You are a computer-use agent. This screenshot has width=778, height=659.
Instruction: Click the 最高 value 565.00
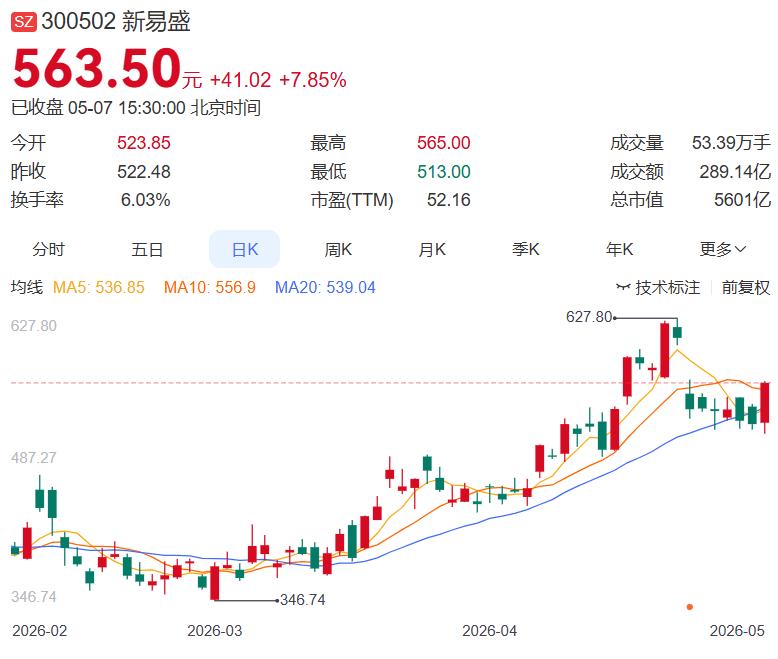(444, 143)
